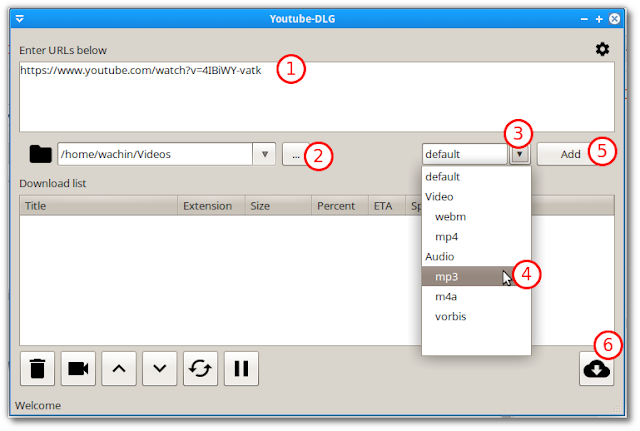The height and width of the screenshot is (431, 640).
Task: Click the Percent column header
Action: coord(340,206)
